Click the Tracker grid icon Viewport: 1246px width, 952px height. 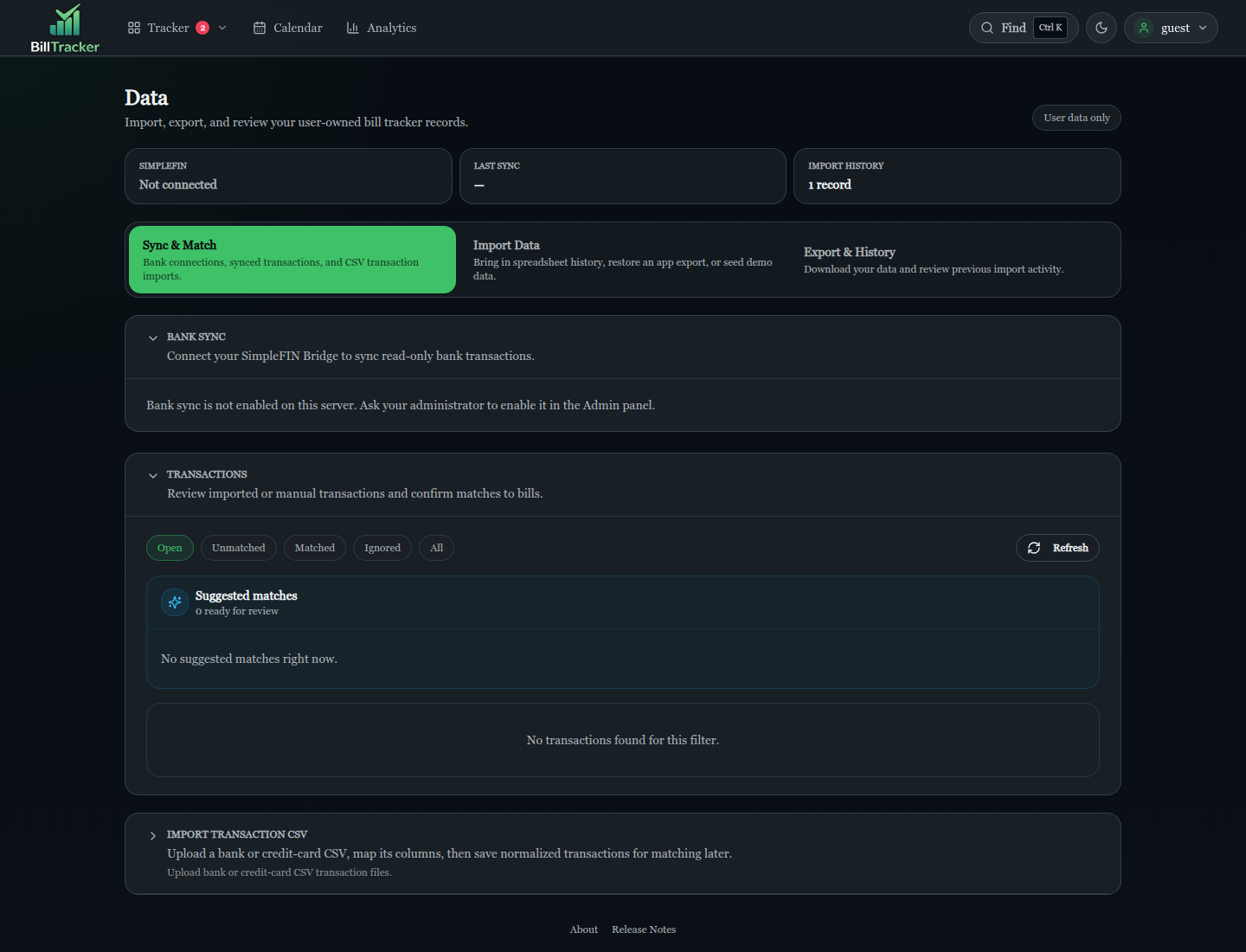(134, 28)
